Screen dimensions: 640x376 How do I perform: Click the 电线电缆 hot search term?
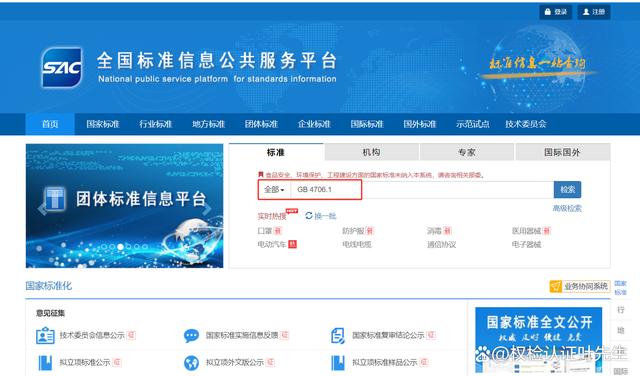click(357, 244)
